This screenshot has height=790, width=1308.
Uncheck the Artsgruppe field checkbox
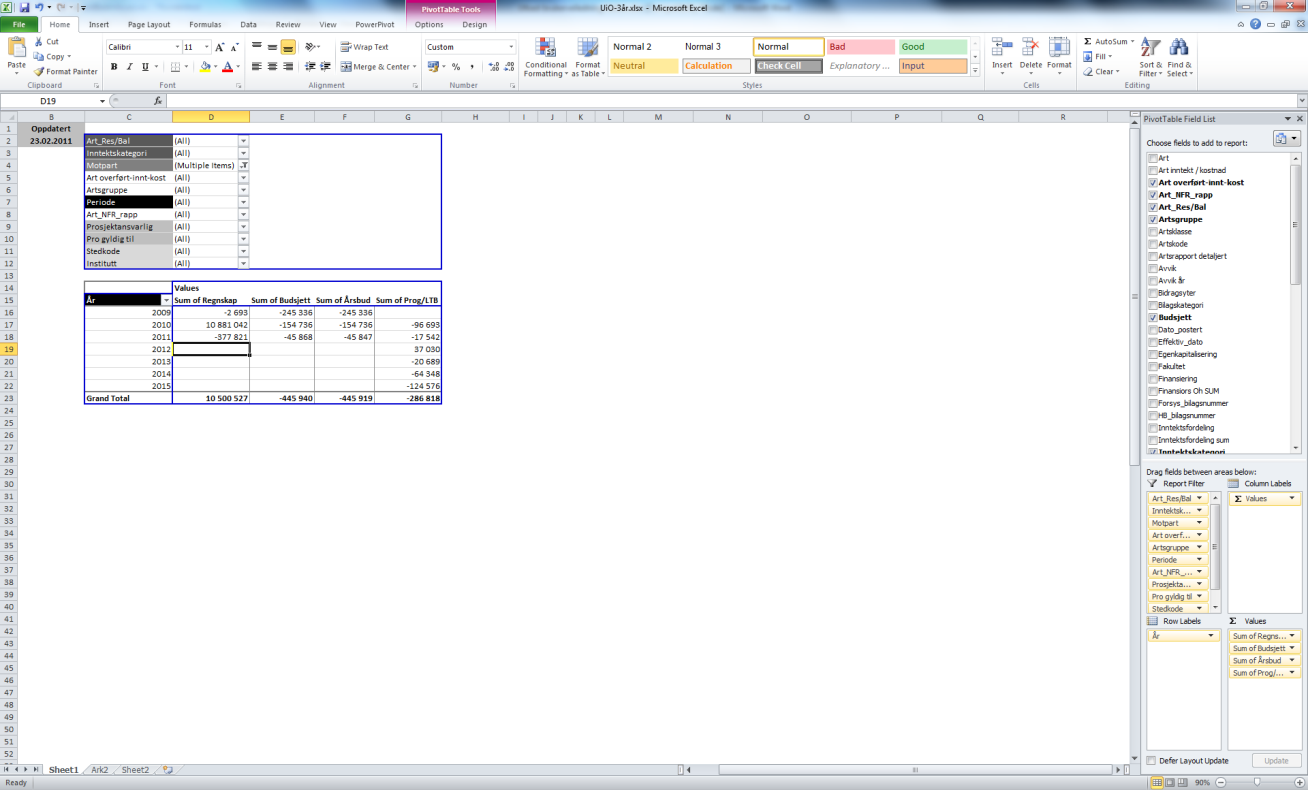pyautogui.click(x=1153, y=219)
